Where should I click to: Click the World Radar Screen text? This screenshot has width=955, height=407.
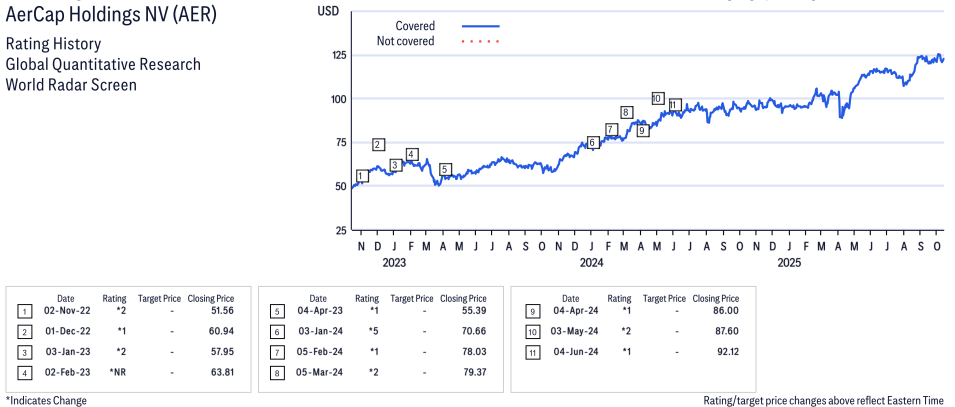[71, 84]
